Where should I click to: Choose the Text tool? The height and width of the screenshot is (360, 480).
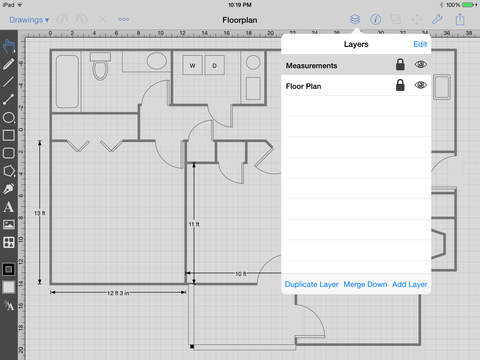[9, 207]
